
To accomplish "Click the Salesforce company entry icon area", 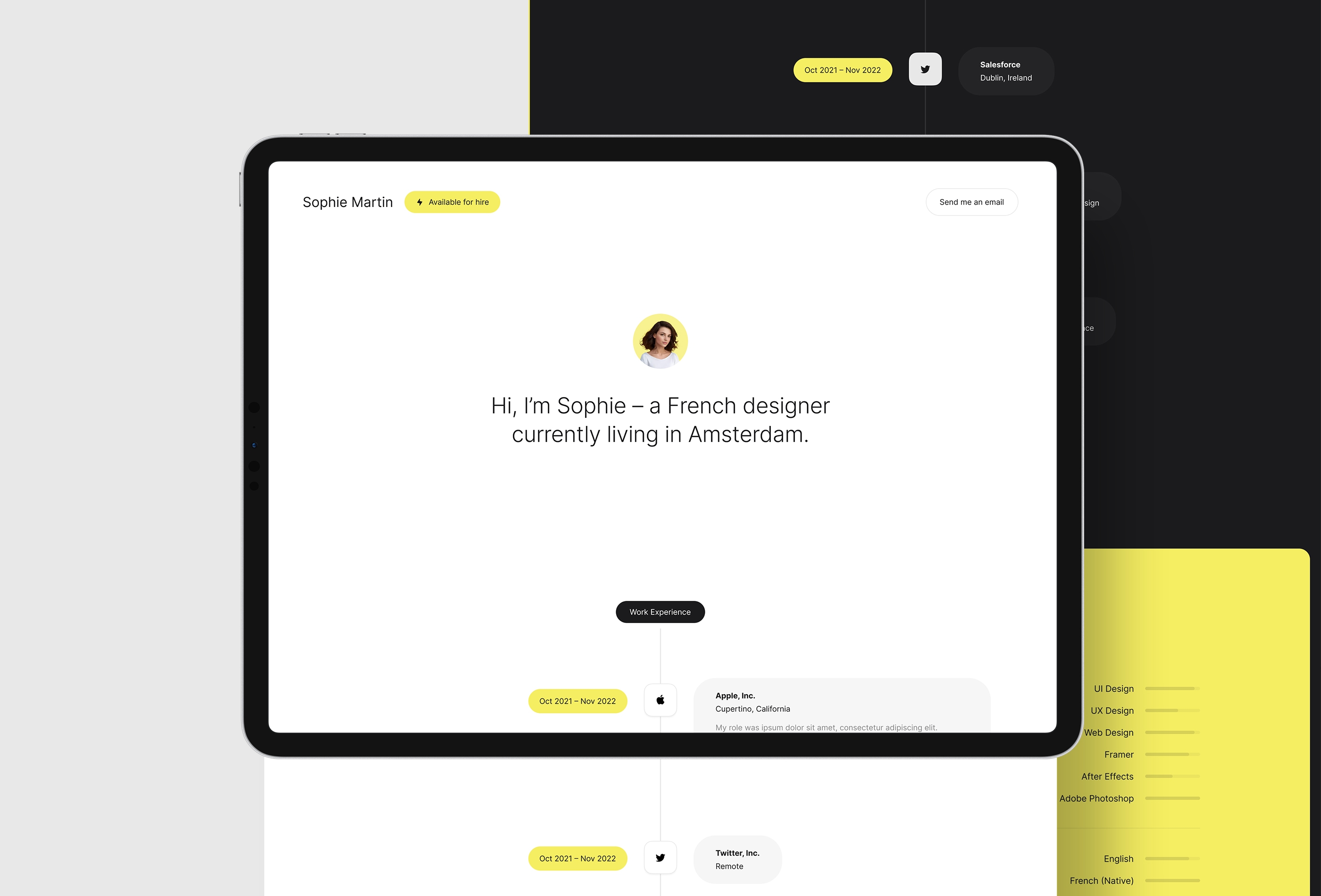I will 925,68.
